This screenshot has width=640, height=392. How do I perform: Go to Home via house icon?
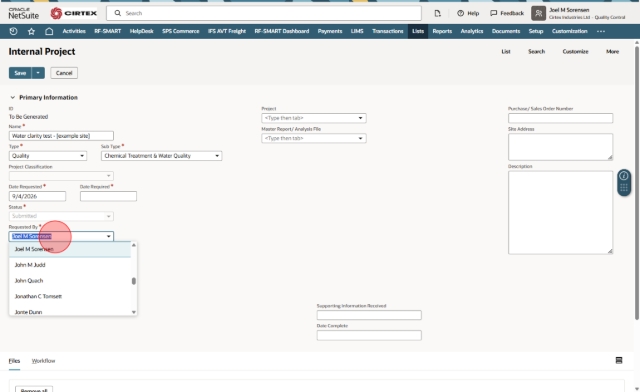point(49,31)
